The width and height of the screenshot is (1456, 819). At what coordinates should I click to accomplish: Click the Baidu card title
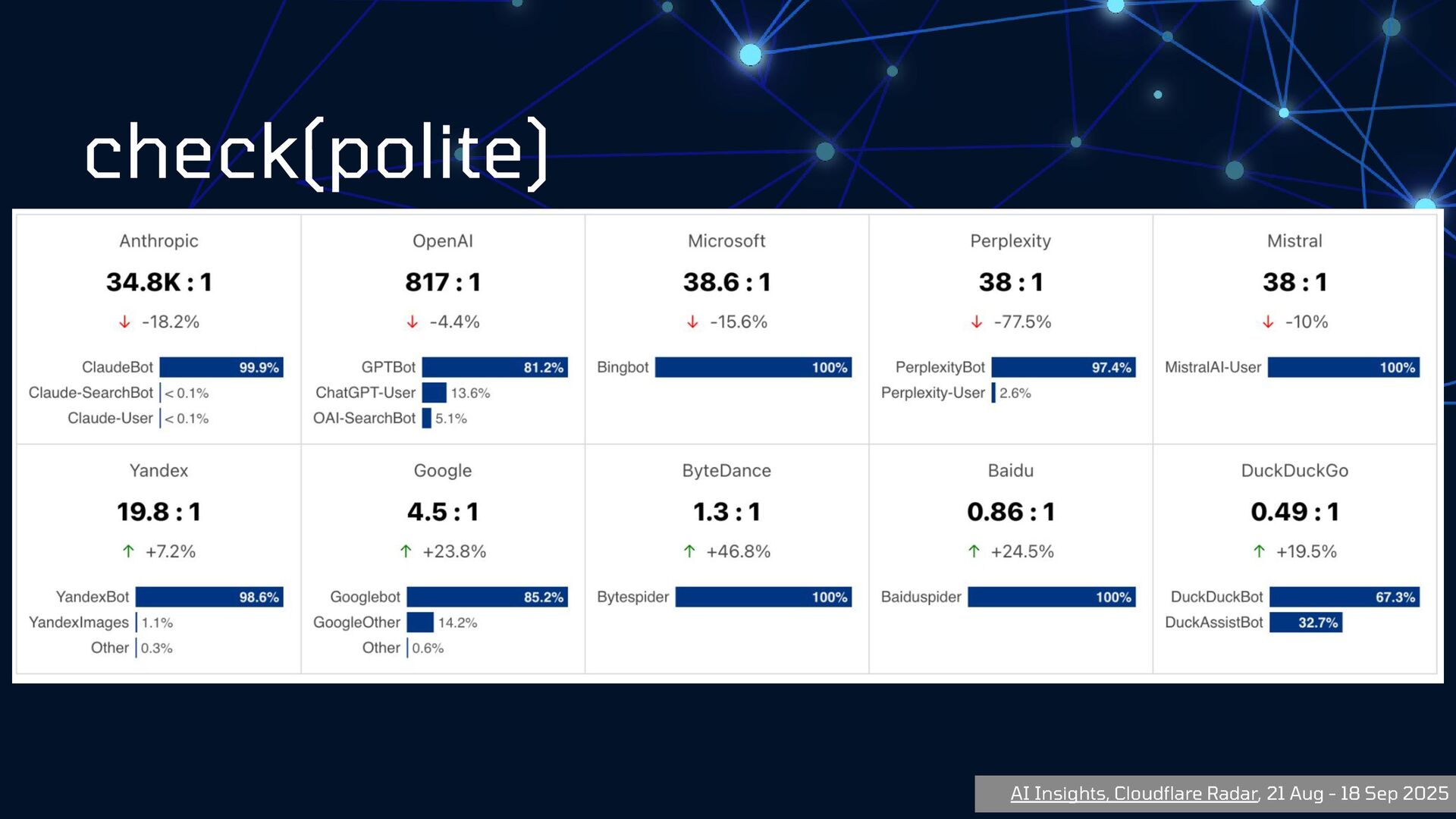coord(1010,470)
